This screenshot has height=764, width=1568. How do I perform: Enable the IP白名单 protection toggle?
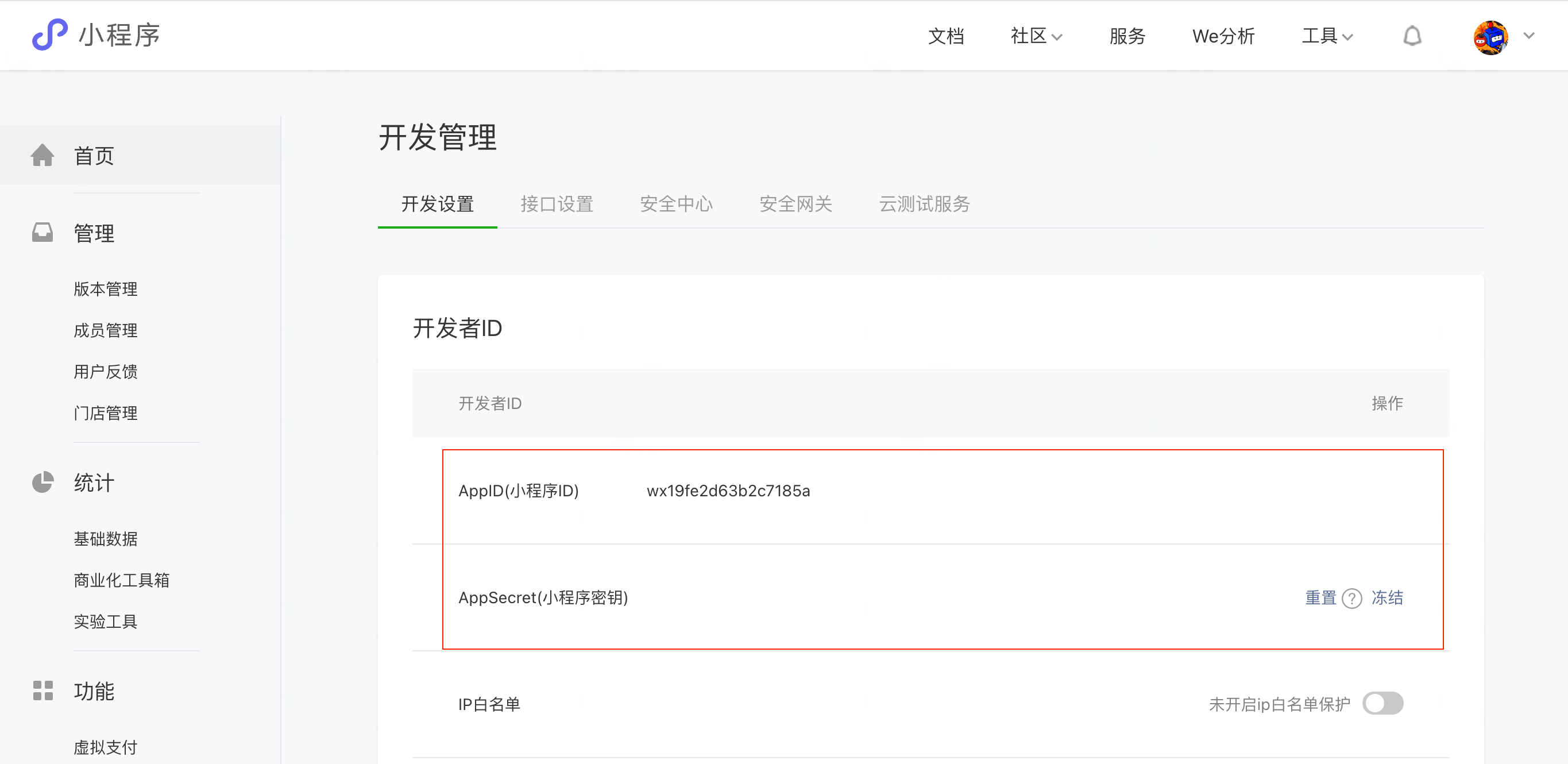click(1383, 703)
